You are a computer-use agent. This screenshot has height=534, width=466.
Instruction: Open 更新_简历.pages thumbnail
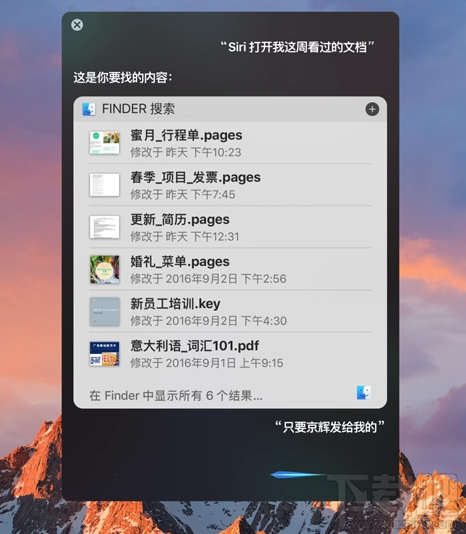(105, 227)
